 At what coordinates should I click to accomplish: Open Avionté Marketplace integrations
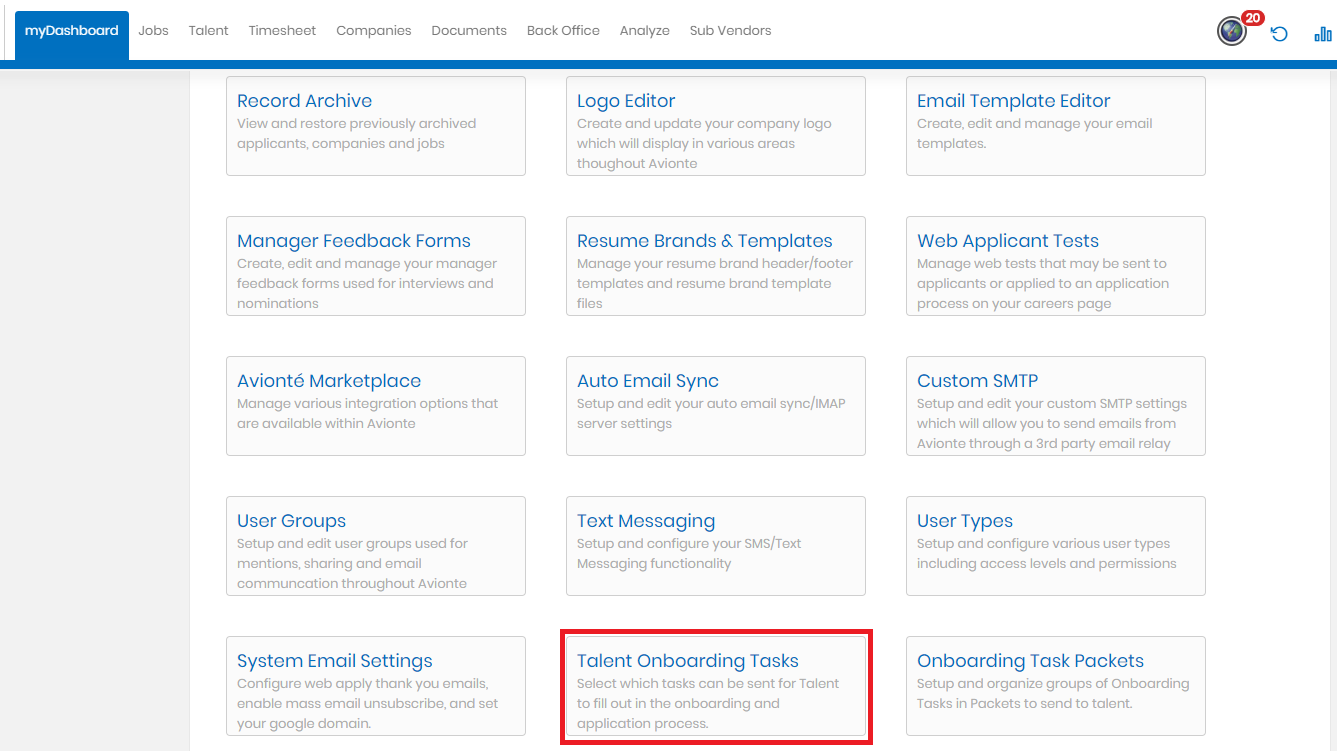click(x=329, y=381)
